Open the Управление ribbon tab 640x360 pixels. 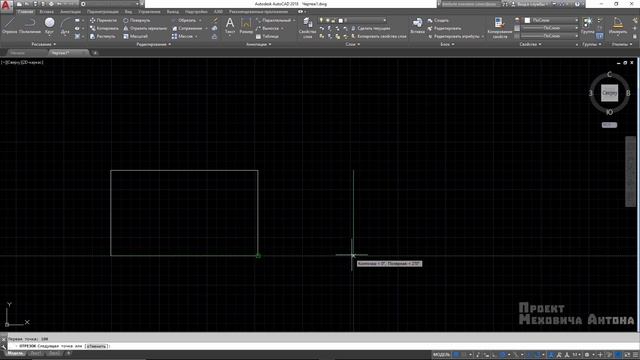149,12
